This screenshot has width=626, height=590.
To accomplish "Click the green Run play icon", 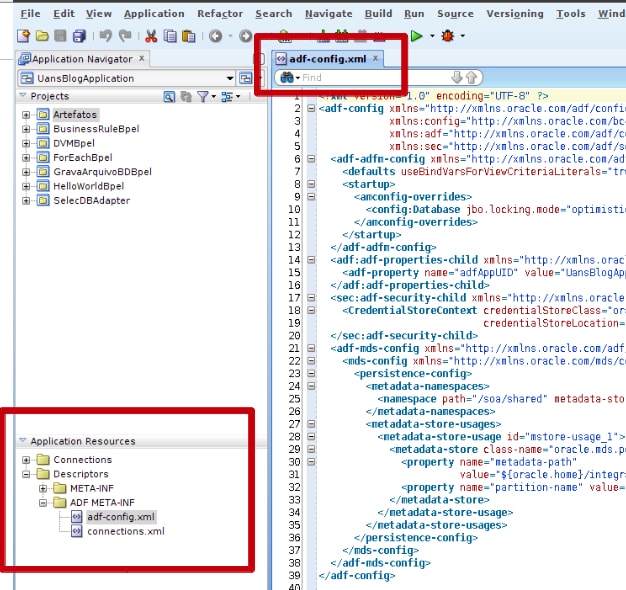I will 416,36.
